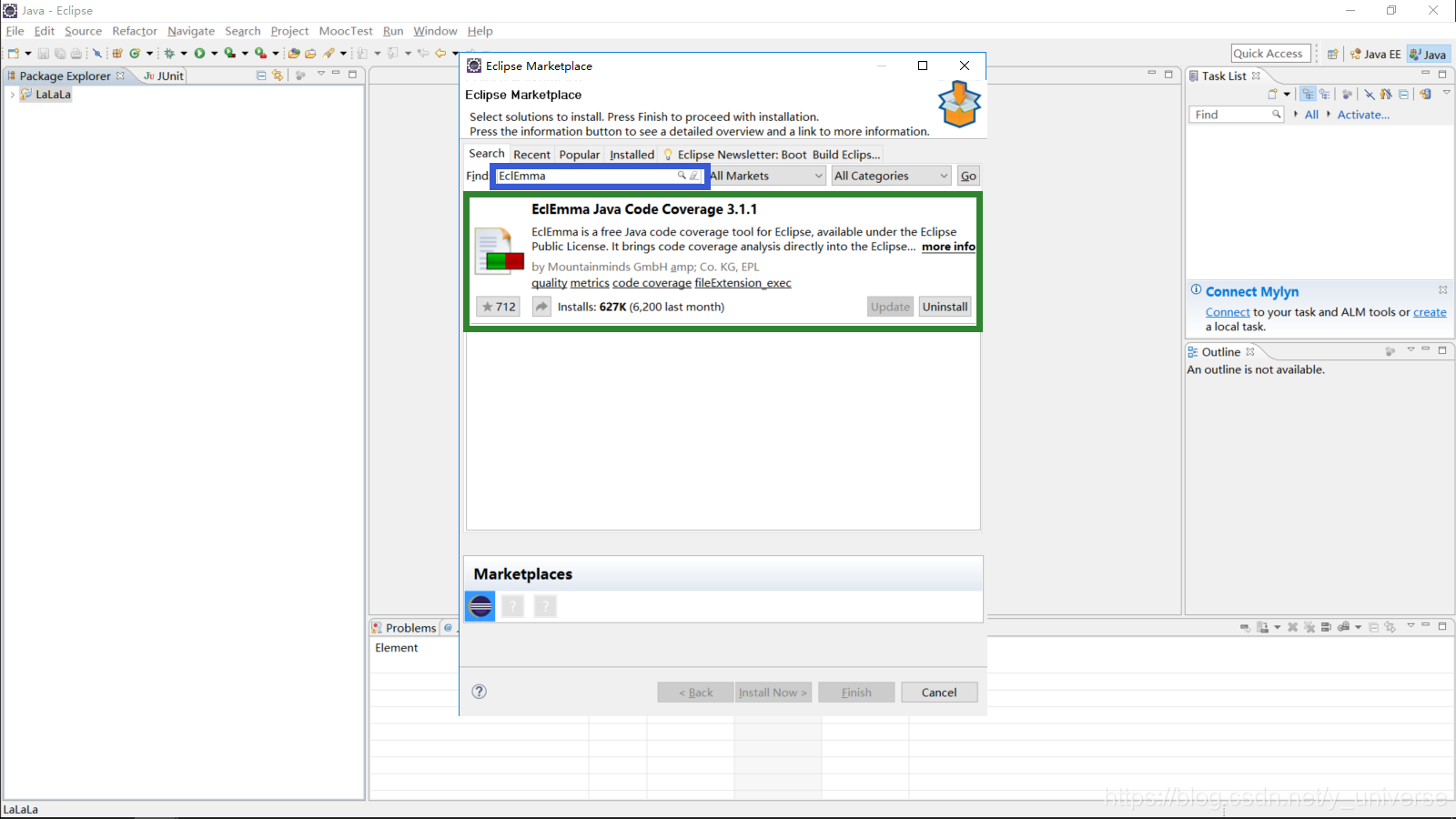Click the Activate... link in Task List
The height and width of the screenshot is (819, 1456).
[x=1363, y=115]
